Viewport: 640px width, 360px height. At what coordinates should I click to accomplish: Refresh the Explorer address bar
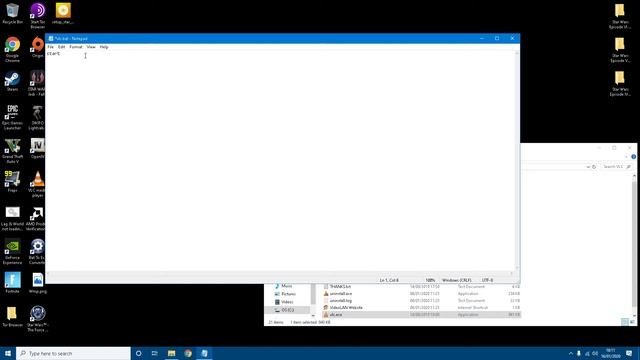click(594, 167)
